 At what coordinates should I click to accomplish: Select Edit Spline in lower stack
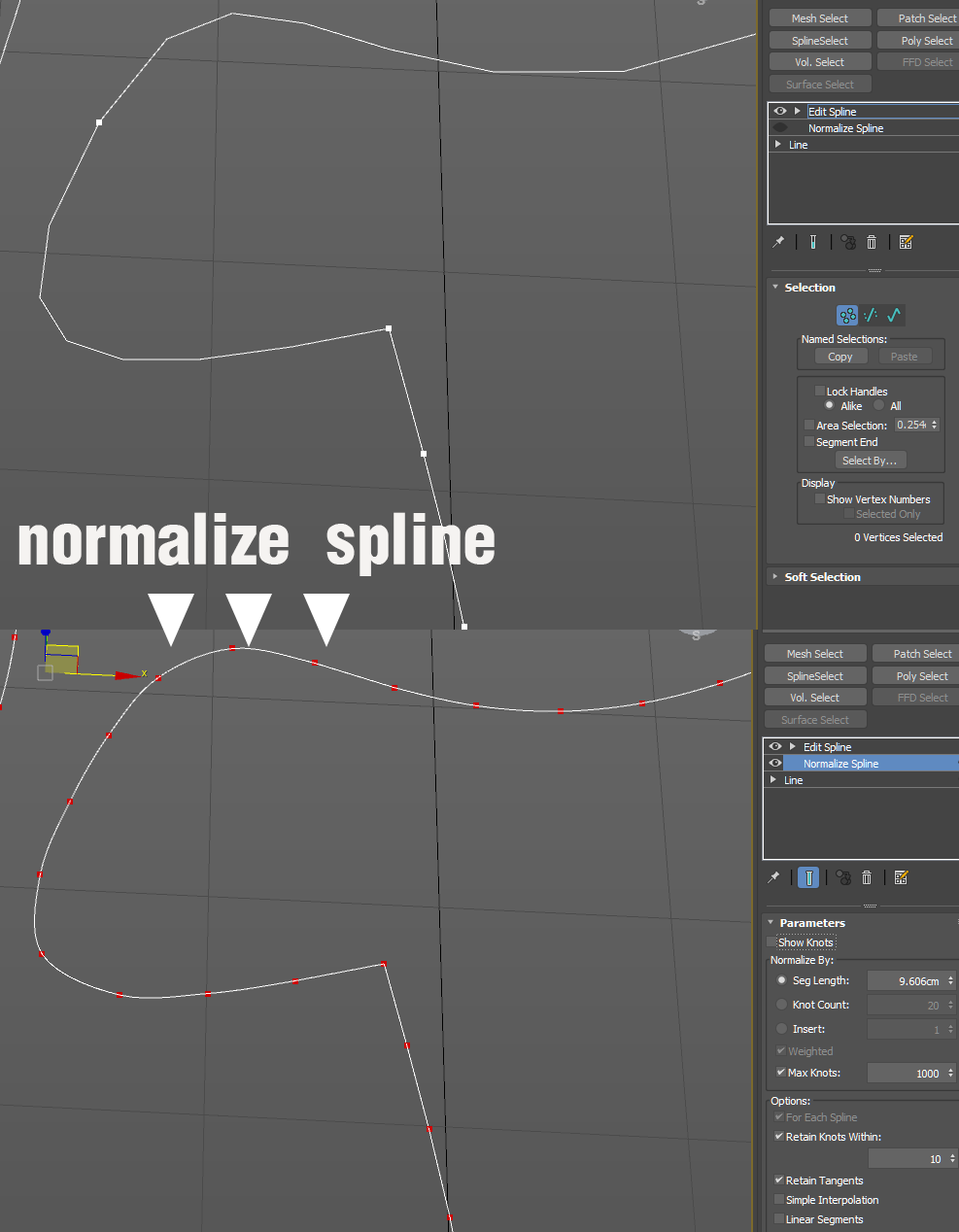828,746
